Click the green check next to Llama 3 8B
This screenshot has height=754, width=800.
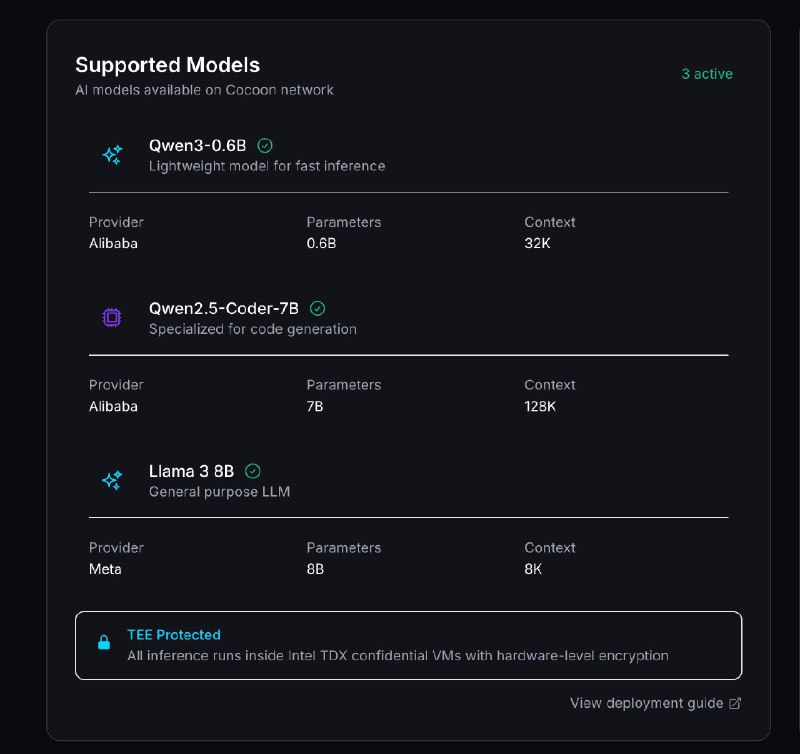click(x=253, y=470)
